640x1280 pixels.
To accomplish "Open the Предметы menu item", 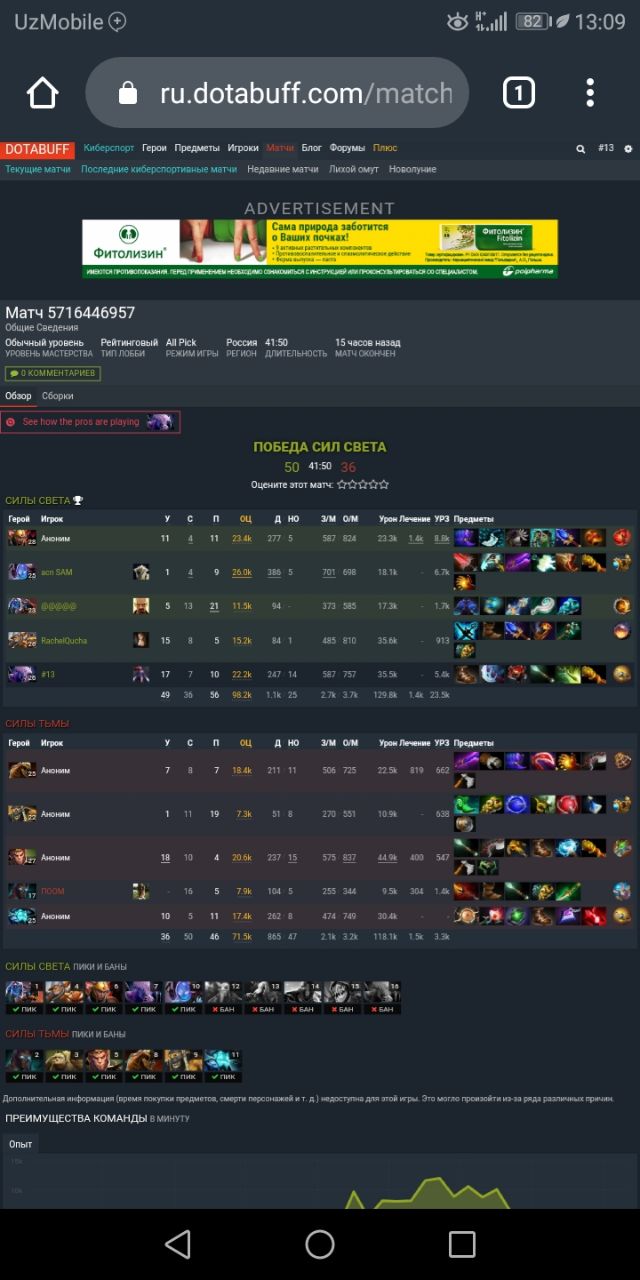I will pos(197,148).
